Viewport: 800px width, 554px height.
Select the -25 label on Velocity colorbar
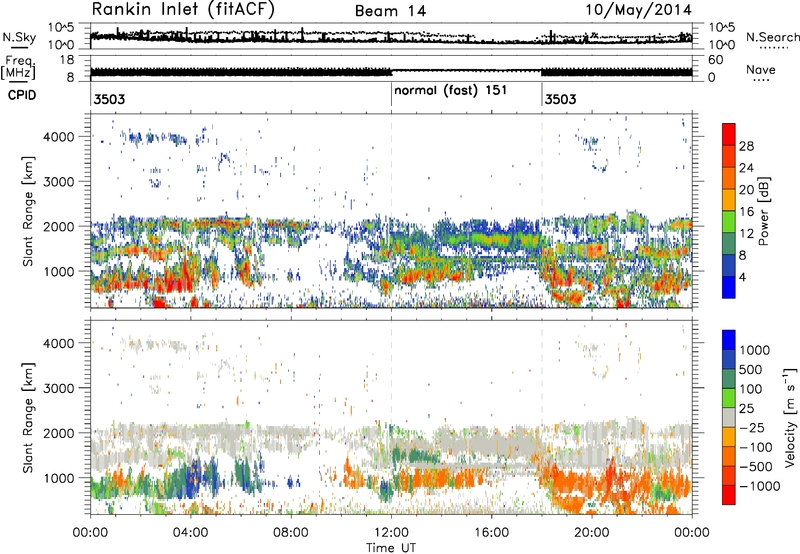pos(751,427)
